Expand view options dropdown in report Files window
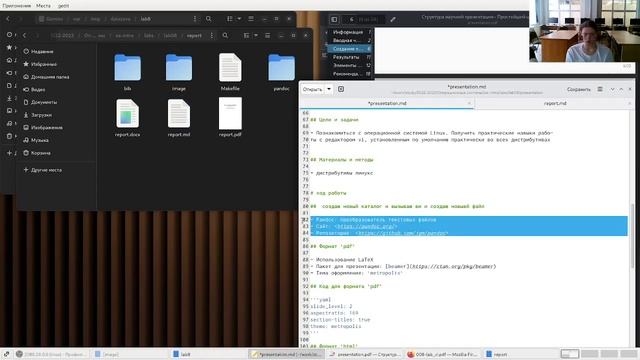Viewport: 640px width, 360px height. click(x=256, y=36)
